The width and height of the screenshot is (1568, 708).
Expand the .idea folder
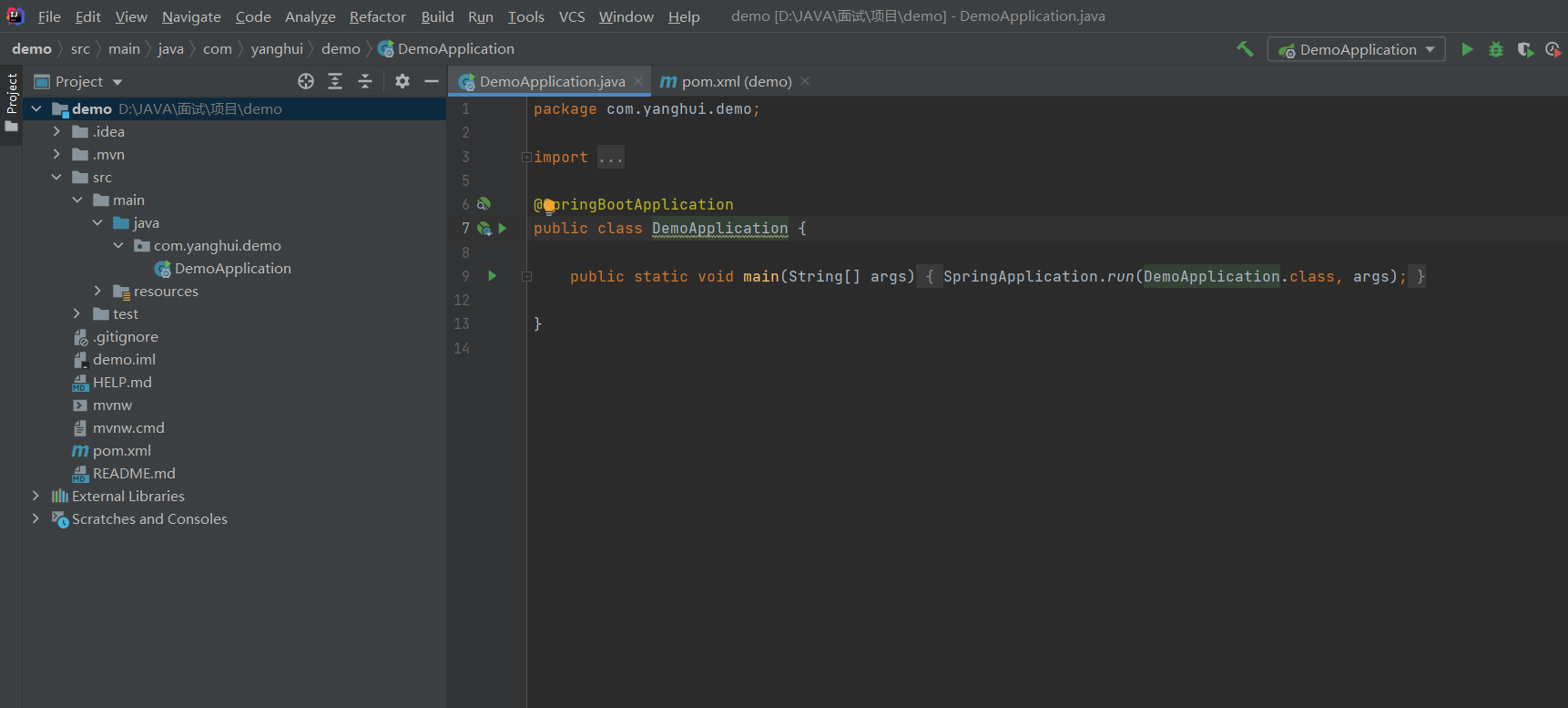(56, 131)
